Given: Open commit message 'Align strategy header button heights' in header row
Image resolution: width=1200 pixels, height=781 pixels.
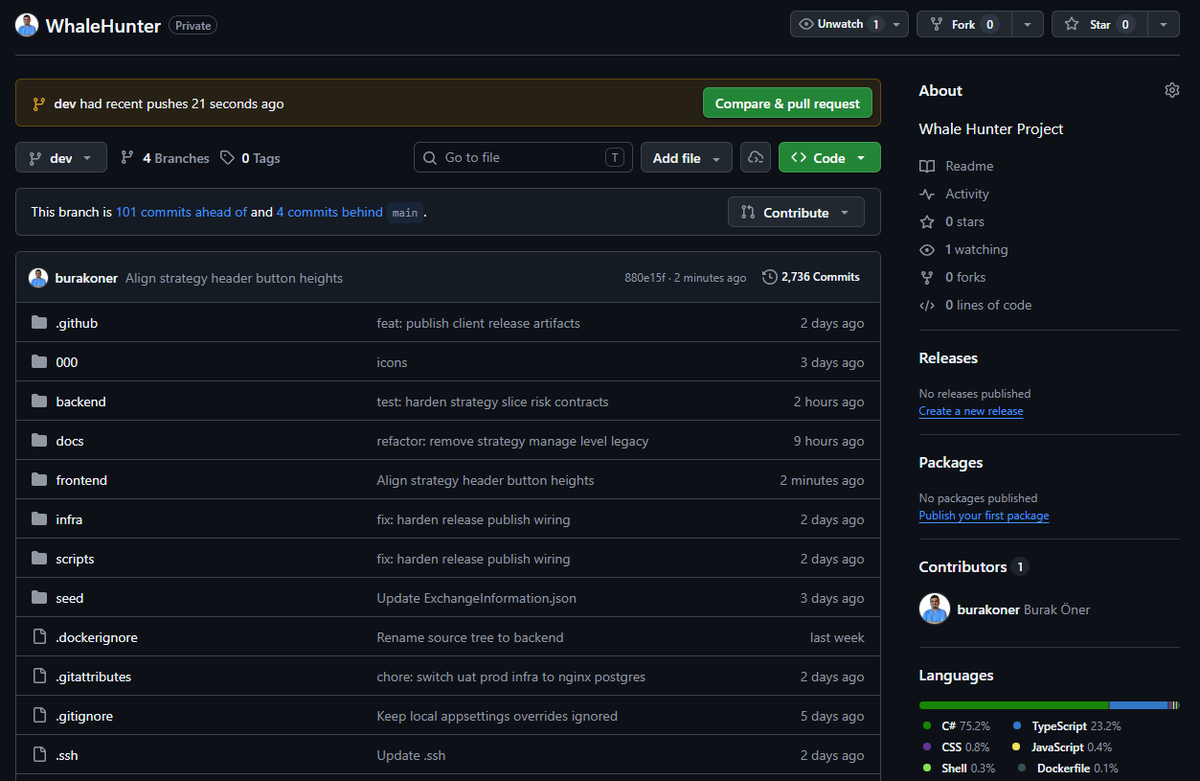Looking at the screenshot, I should [x=234, y=278].
